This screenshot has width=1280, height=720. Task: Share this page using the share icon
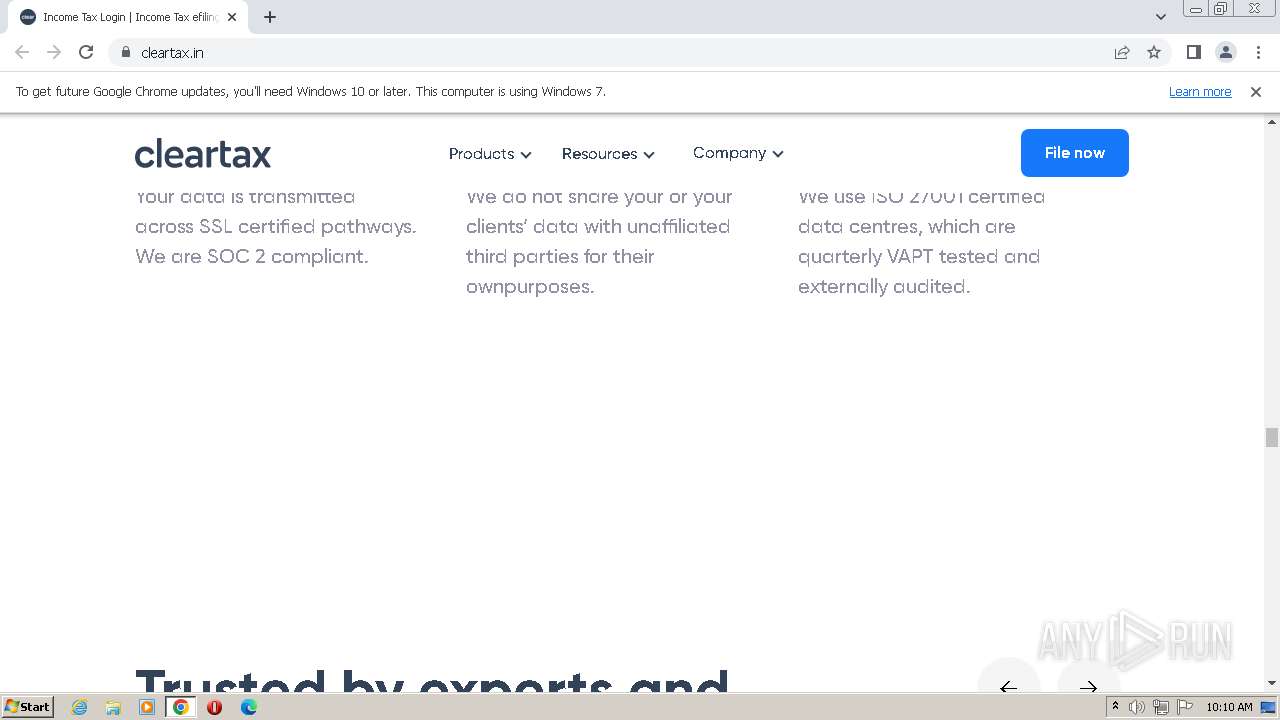click(x=1122, y=52)
